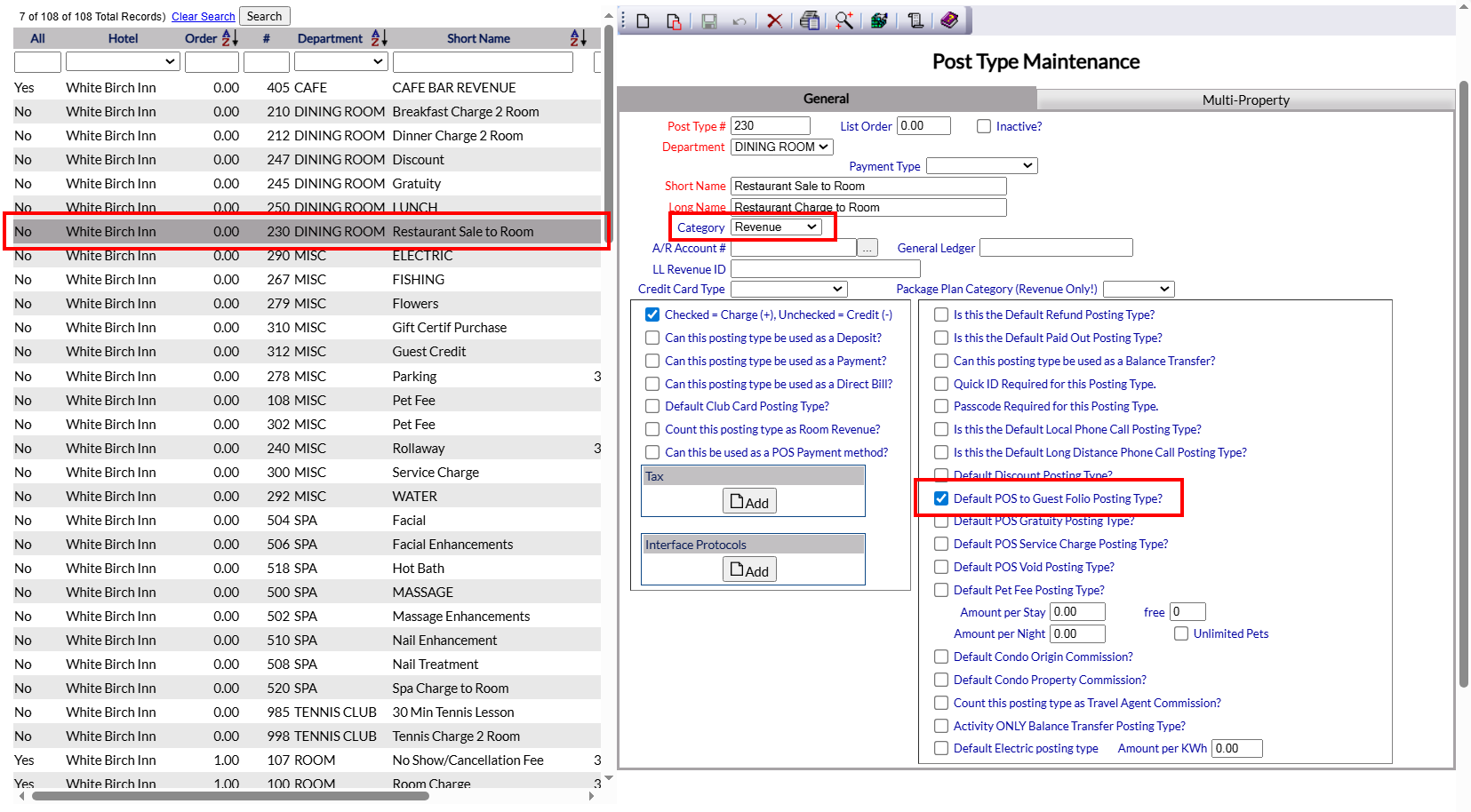Image resolution: width=1471 pixels, height=812 pixels.
Task: Click the red X delete icon
Action: pos(774,20)
